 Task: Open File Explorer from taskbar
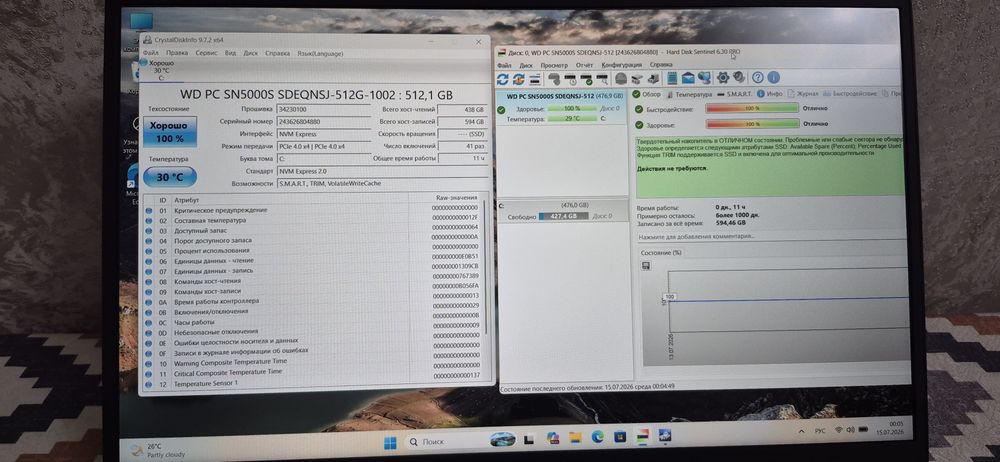pyautogui.click(x=575, y=438)
